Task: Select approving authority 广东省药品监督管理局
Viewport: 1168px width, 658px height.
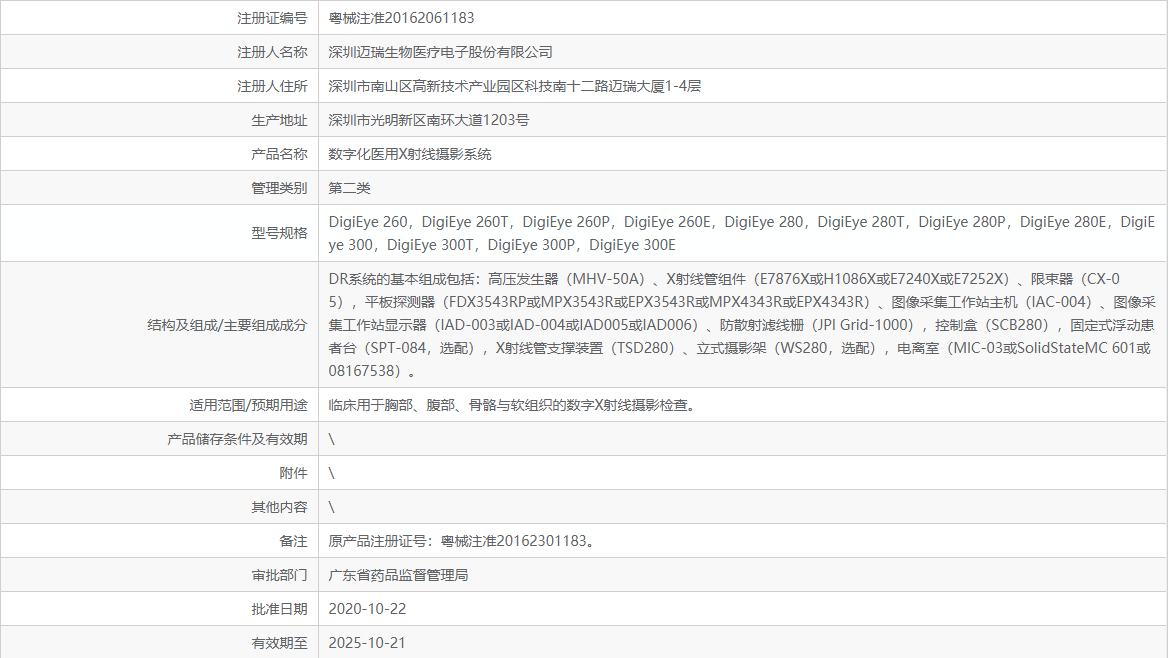Action: pos(399,575)
